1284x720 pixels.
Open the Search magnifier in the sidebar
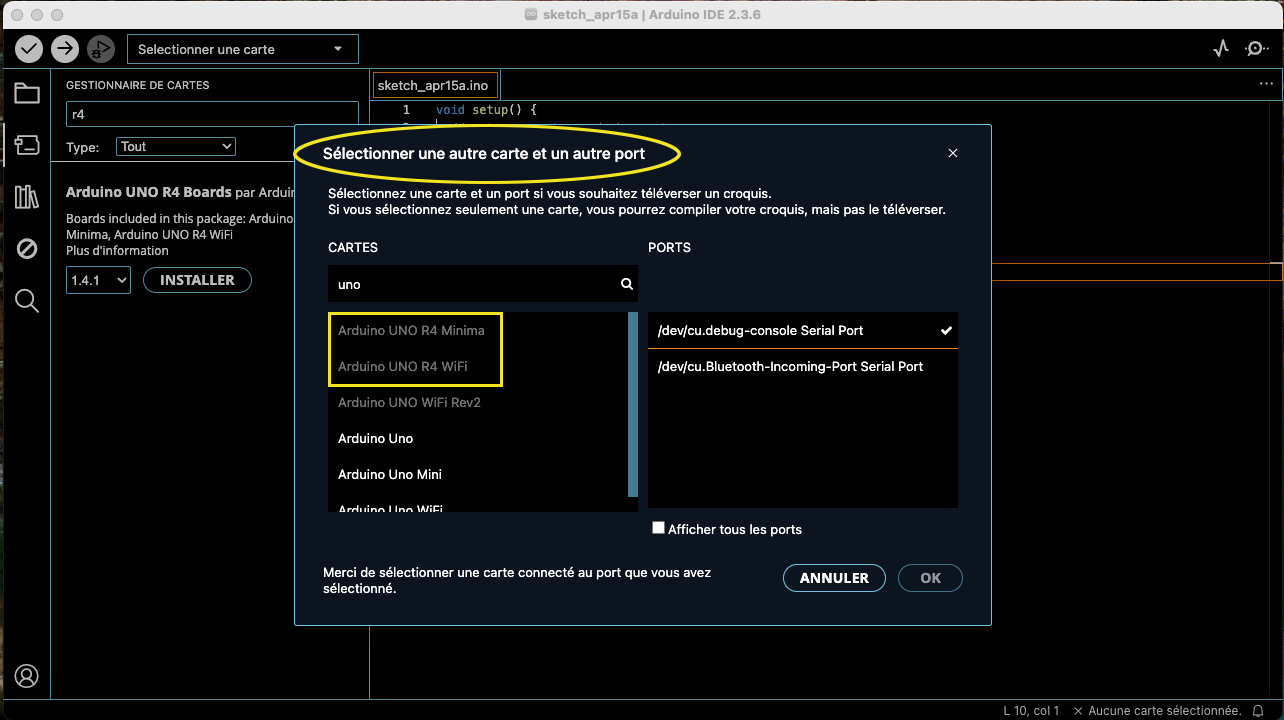point(27,301)
